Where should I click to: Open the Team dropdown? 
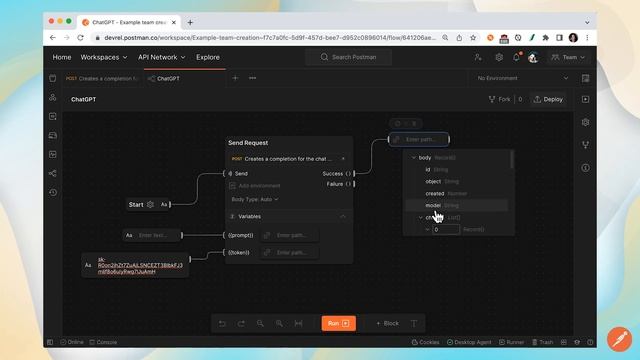pos(568,57)
